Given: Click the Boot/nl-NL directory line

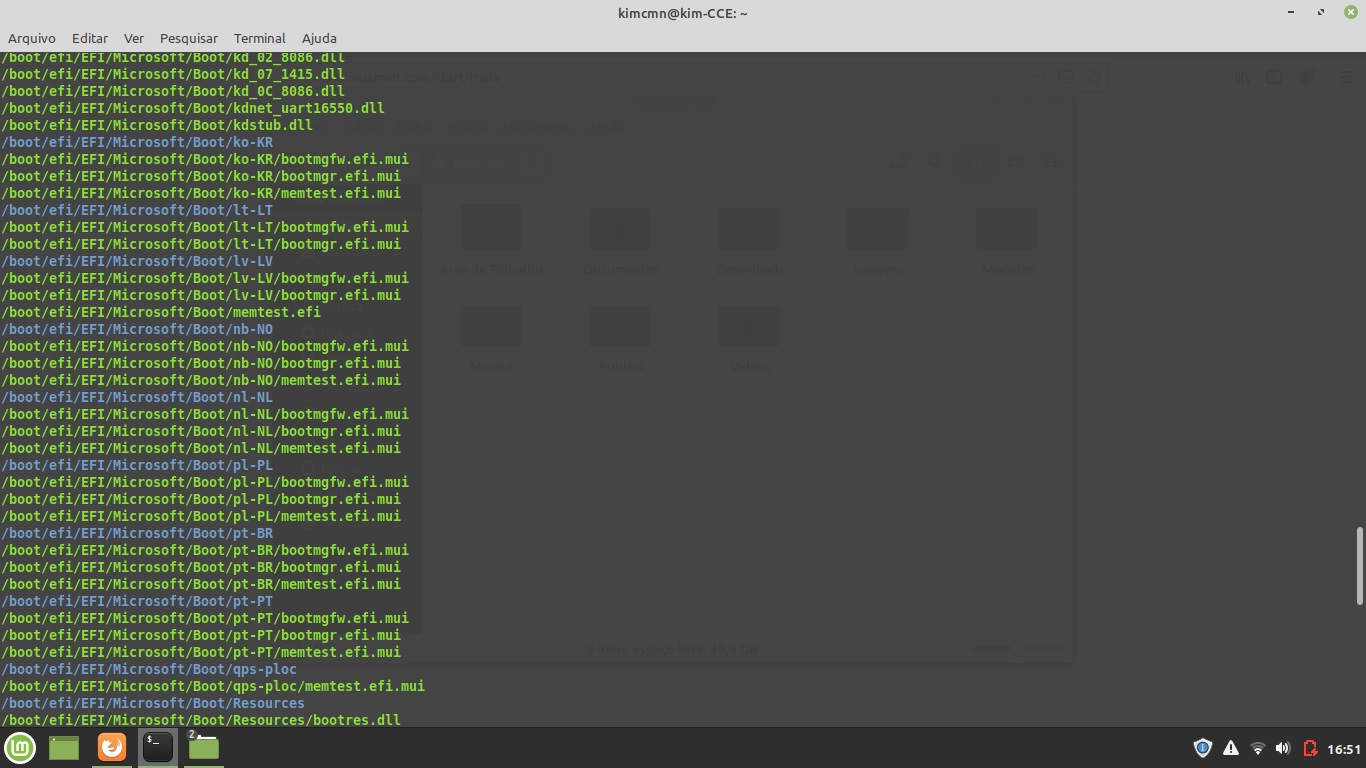Looking at the screenshot, I should (x=137, y=397).
